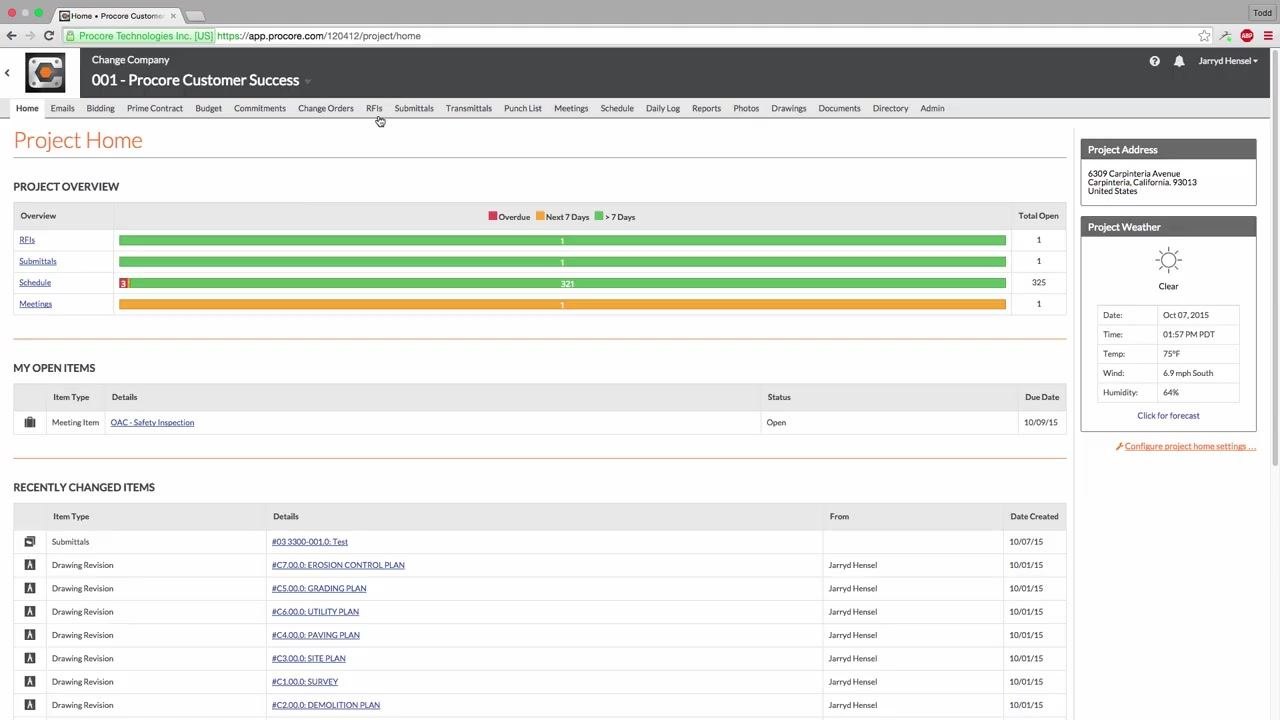Click the Change Company text

tap(131, 60)
